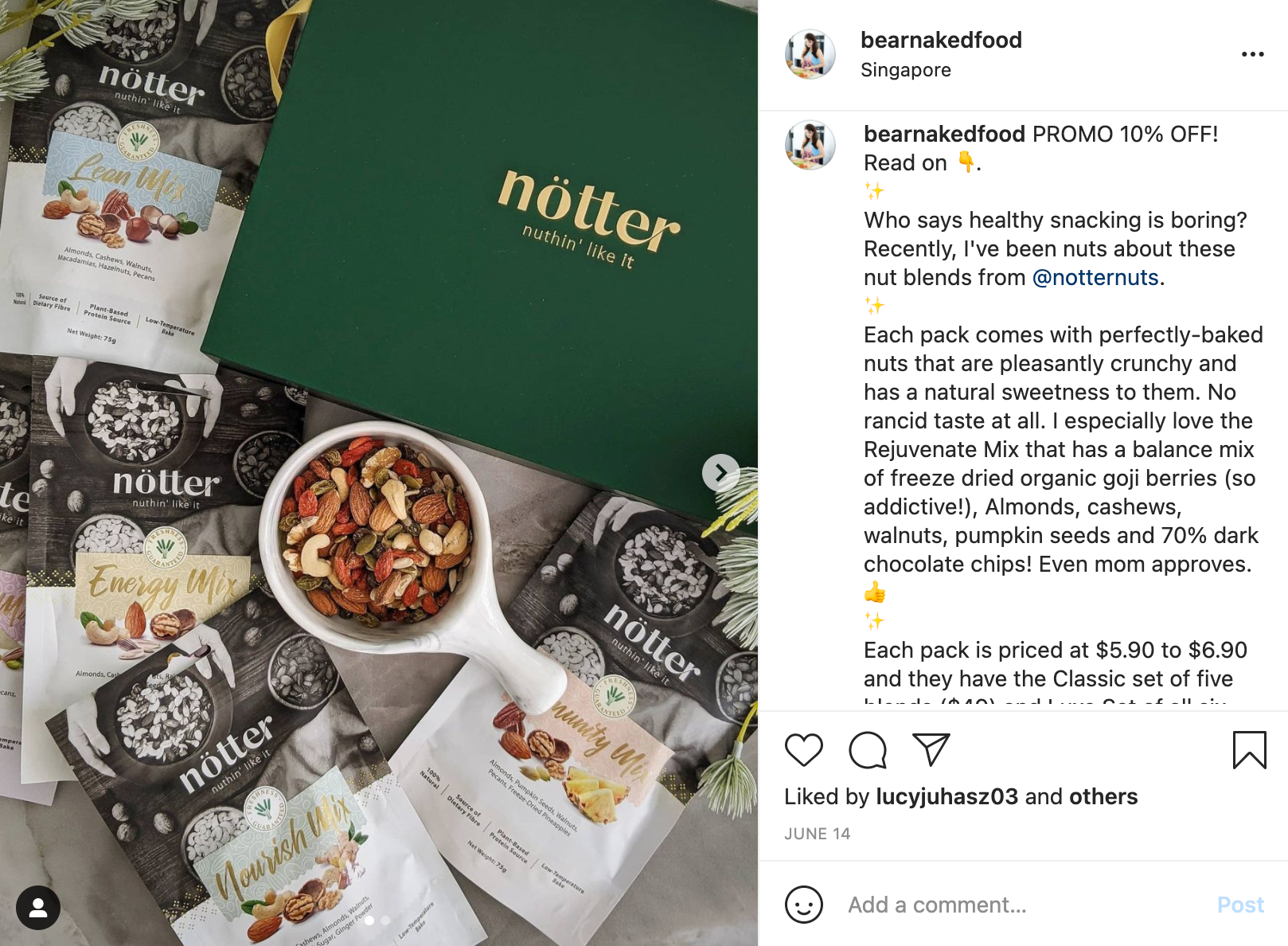Open comments via speech bubble icon
Viewport: 1288px width, 946px height.
(867, 750)
